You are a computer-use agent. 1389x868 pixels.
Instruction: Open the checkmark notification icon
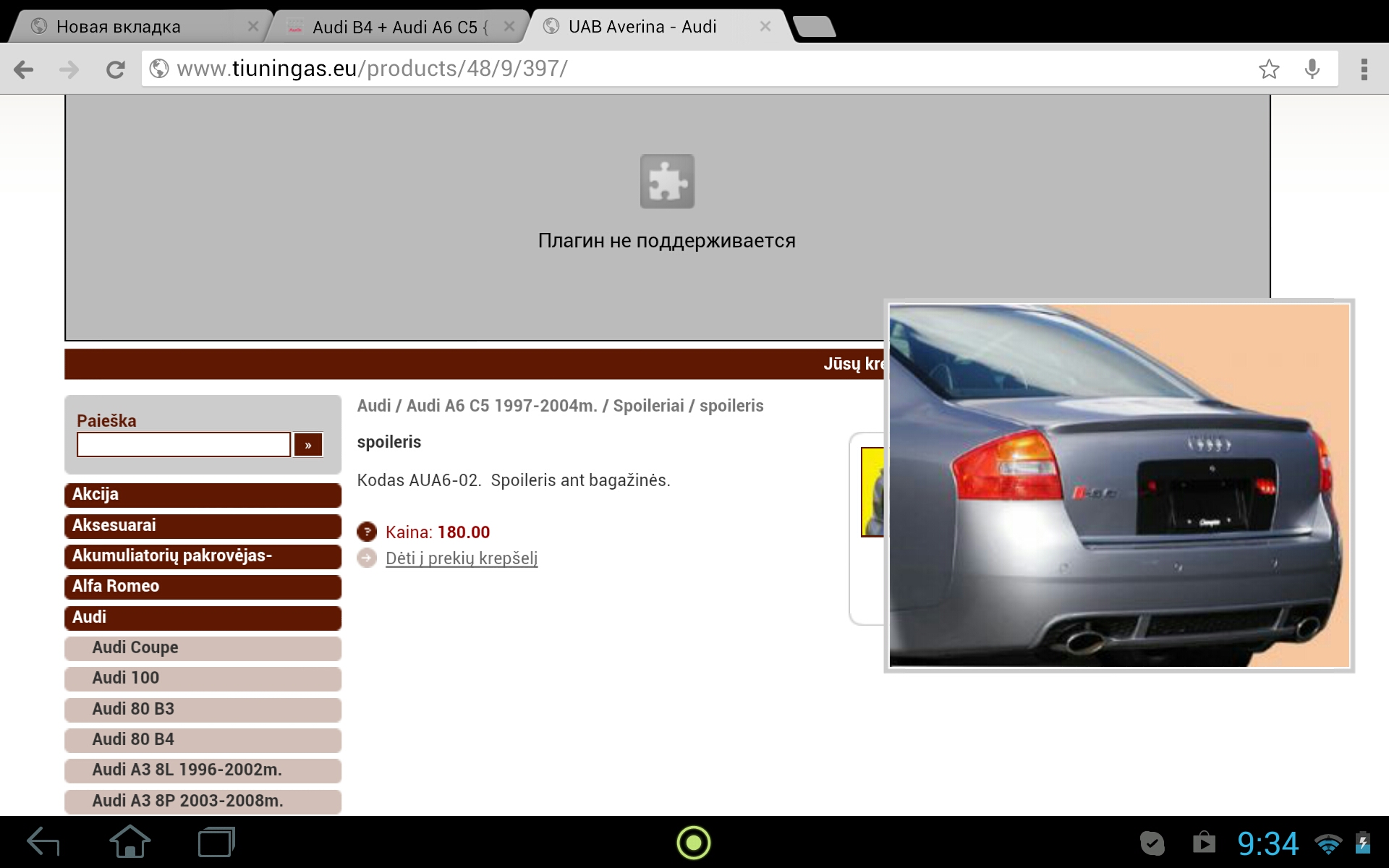point(1152,843)
